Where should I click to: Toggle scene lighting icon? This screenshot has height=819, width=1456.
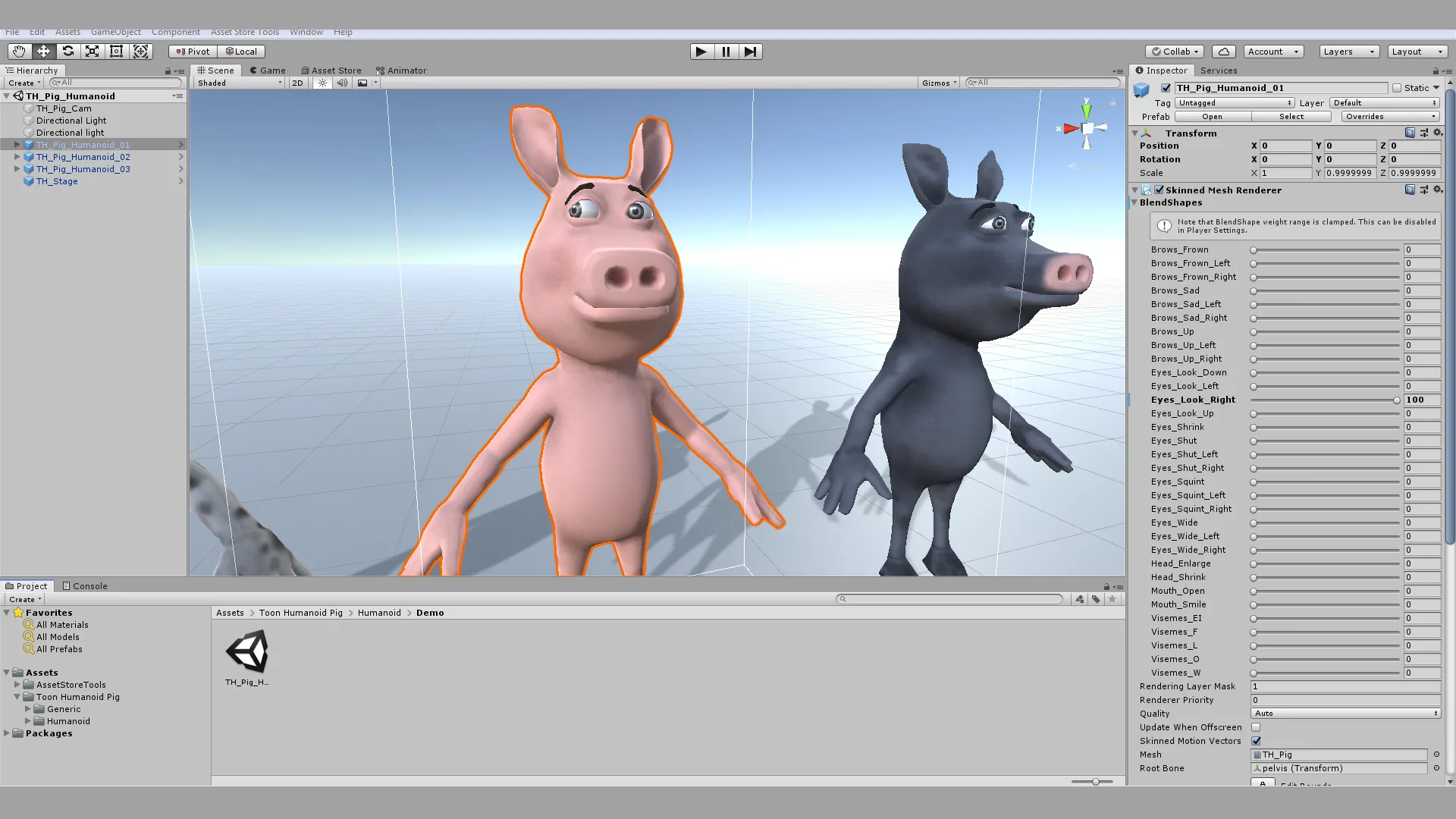point(322,83)
